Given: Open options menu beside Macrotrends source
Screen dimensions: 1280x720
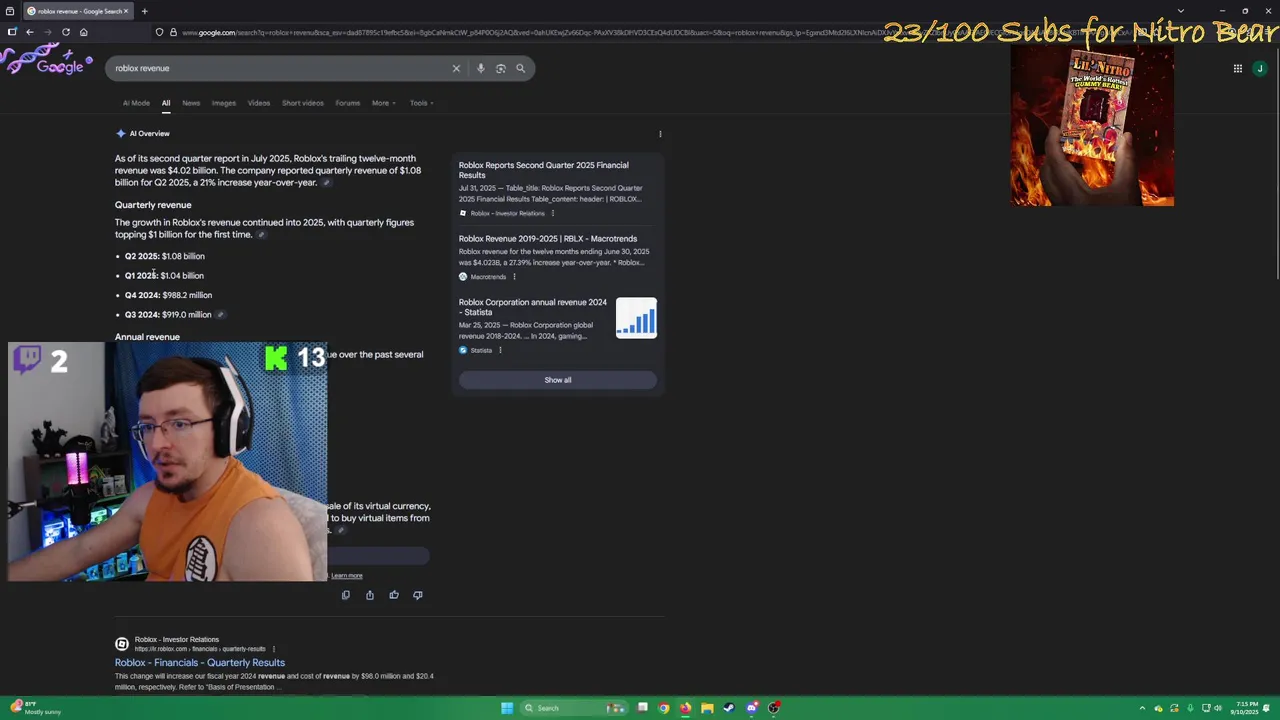Looking at the screenshot, I should pyautogui.click(x=514, y=277).
